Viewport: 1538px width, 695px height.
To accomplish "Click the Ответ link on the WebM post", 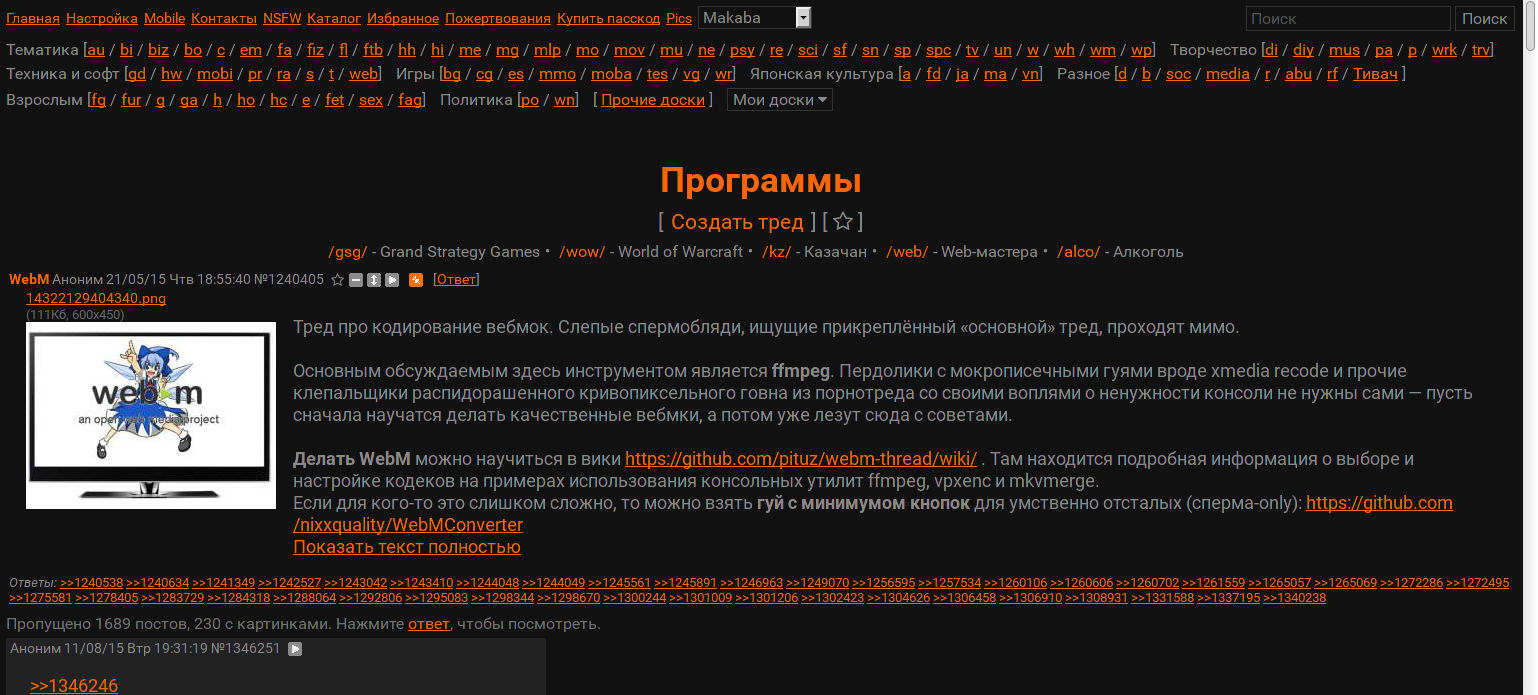I will click(456, 280).
